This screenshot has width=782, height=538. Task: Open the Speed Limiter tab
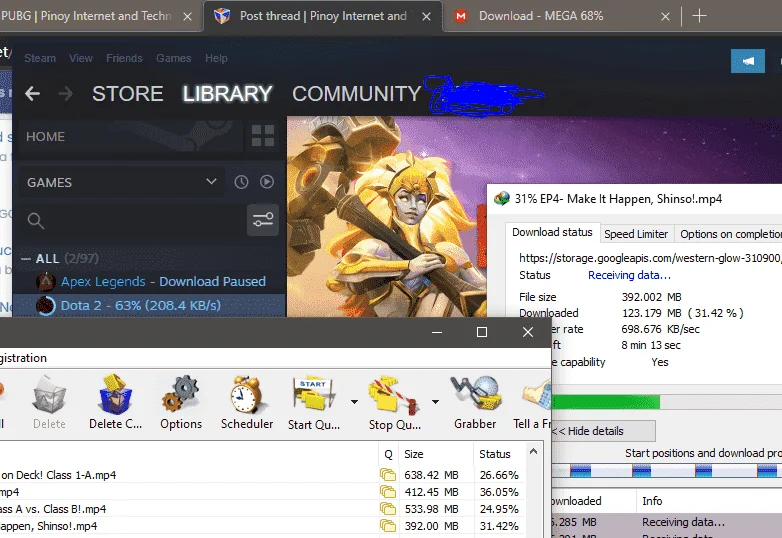click(636, 234)
